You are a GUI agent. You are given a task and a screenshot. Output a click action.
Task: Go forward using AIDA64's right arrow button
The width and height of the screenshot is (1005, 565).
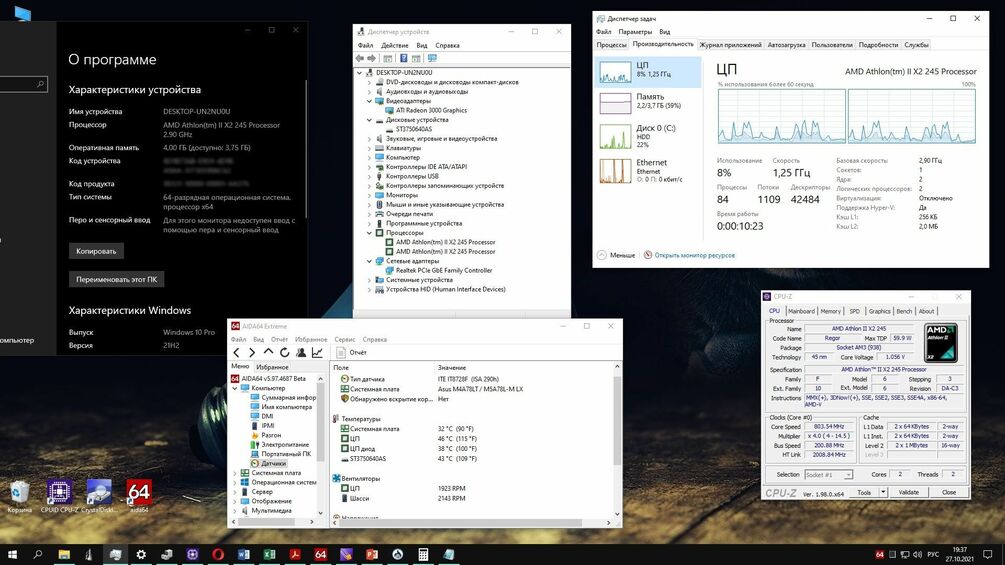[x=252, y=352]
